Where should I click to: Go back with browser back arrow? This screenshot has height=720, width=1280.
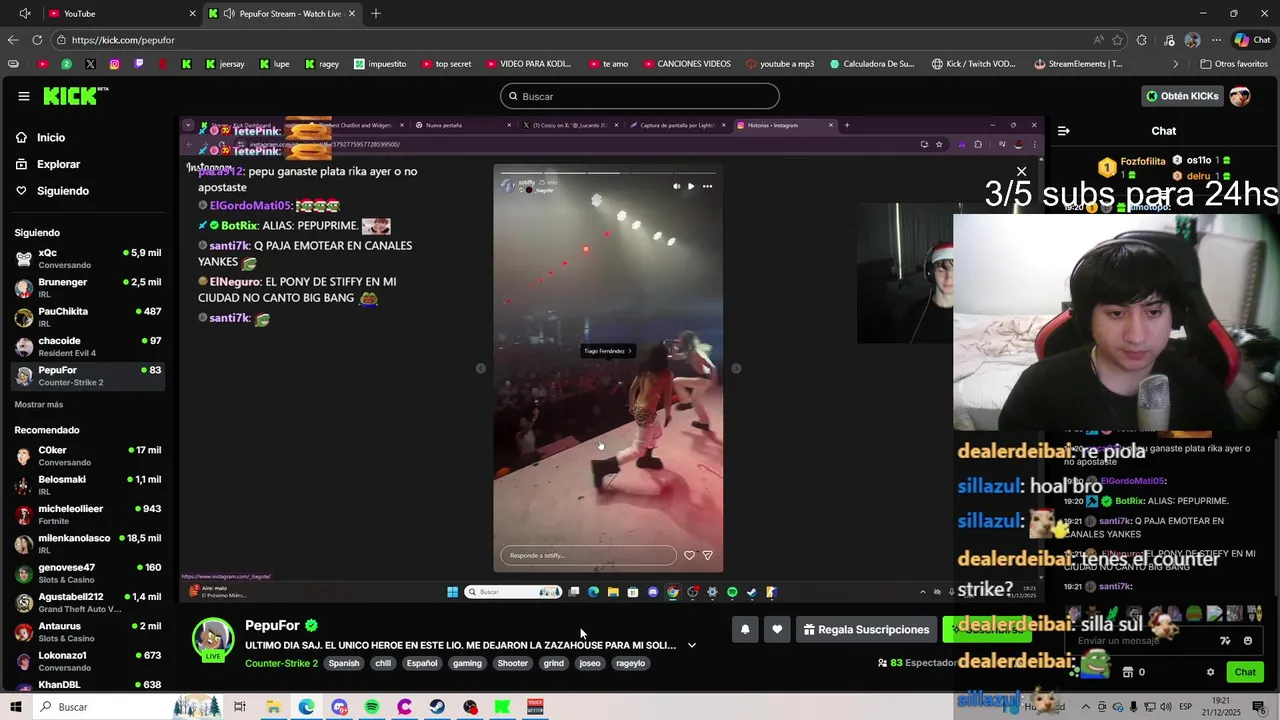[12, 40]
